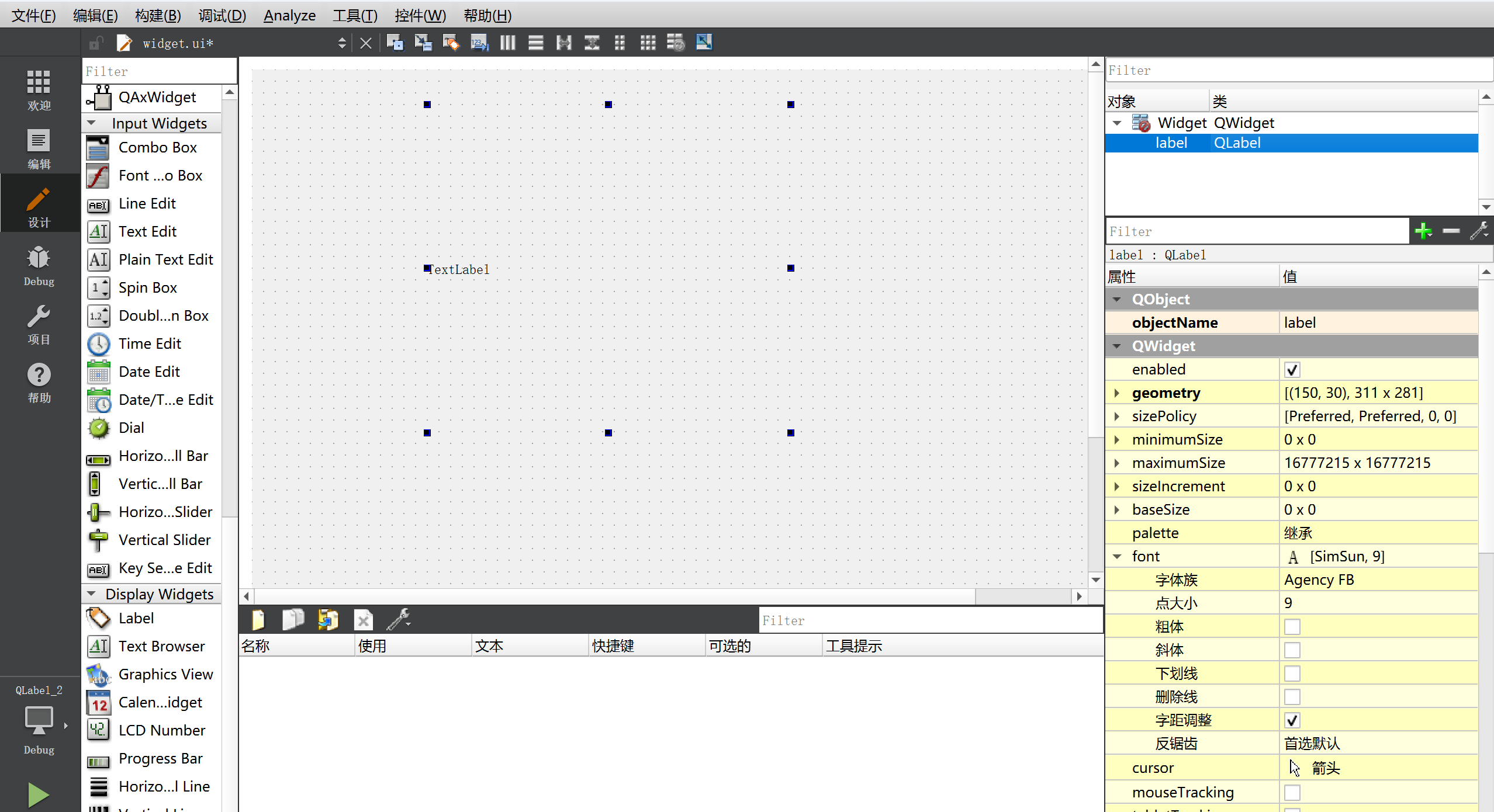The image size is (1494, 812).
Task: Collapse the Input Widgets category
Action: click(x=91, y=123)
